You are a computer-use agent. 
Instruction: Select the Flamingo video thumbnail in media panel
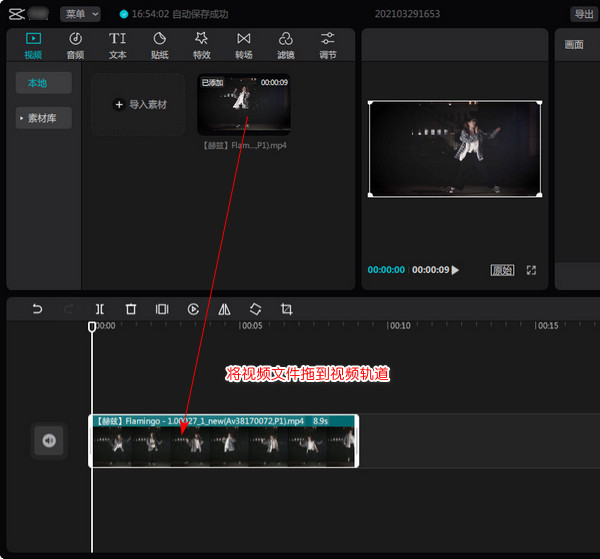click(x=244, y=104)
